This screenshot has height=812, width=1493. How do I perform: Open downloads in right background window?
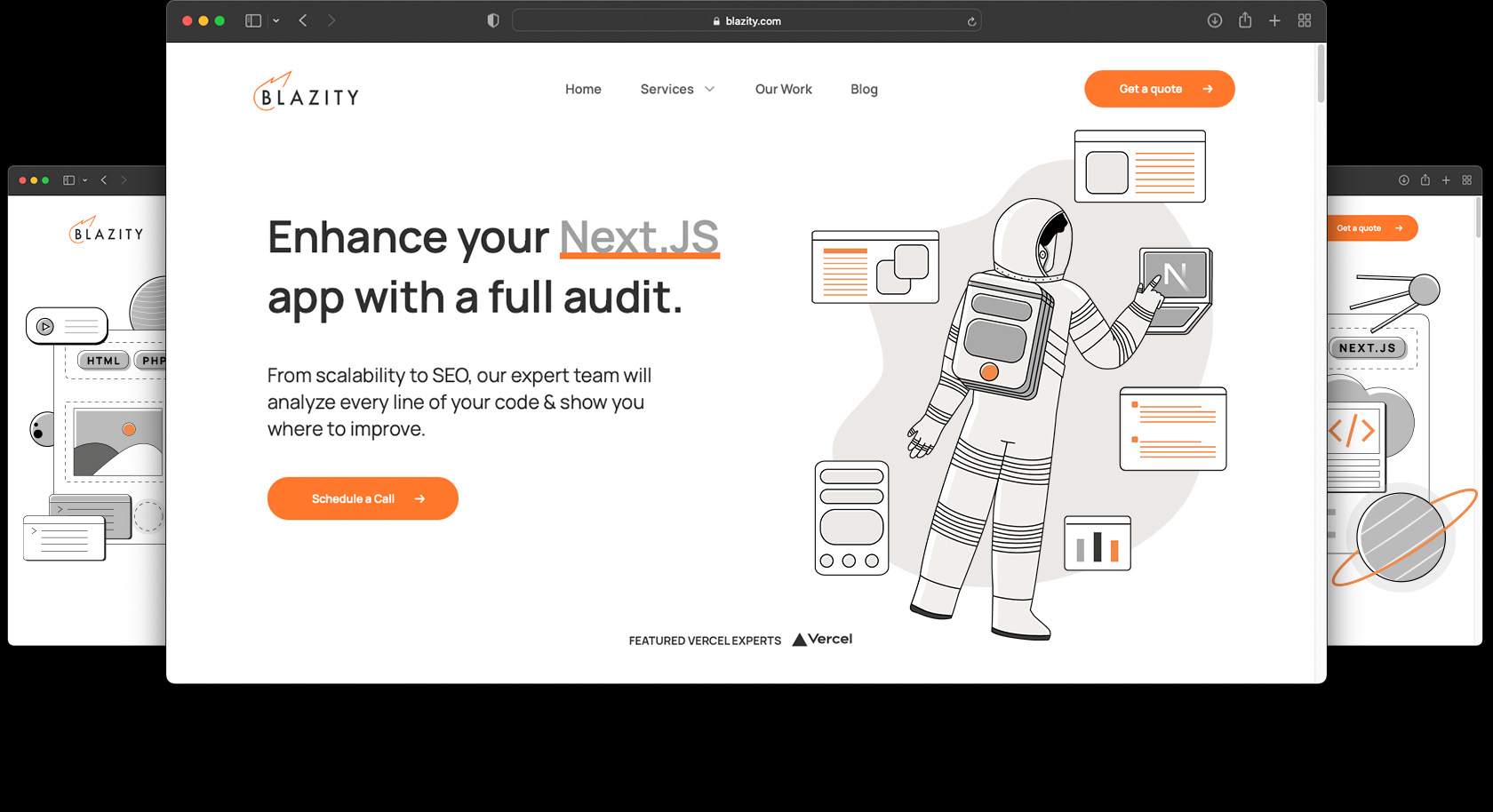(1404, 180)
